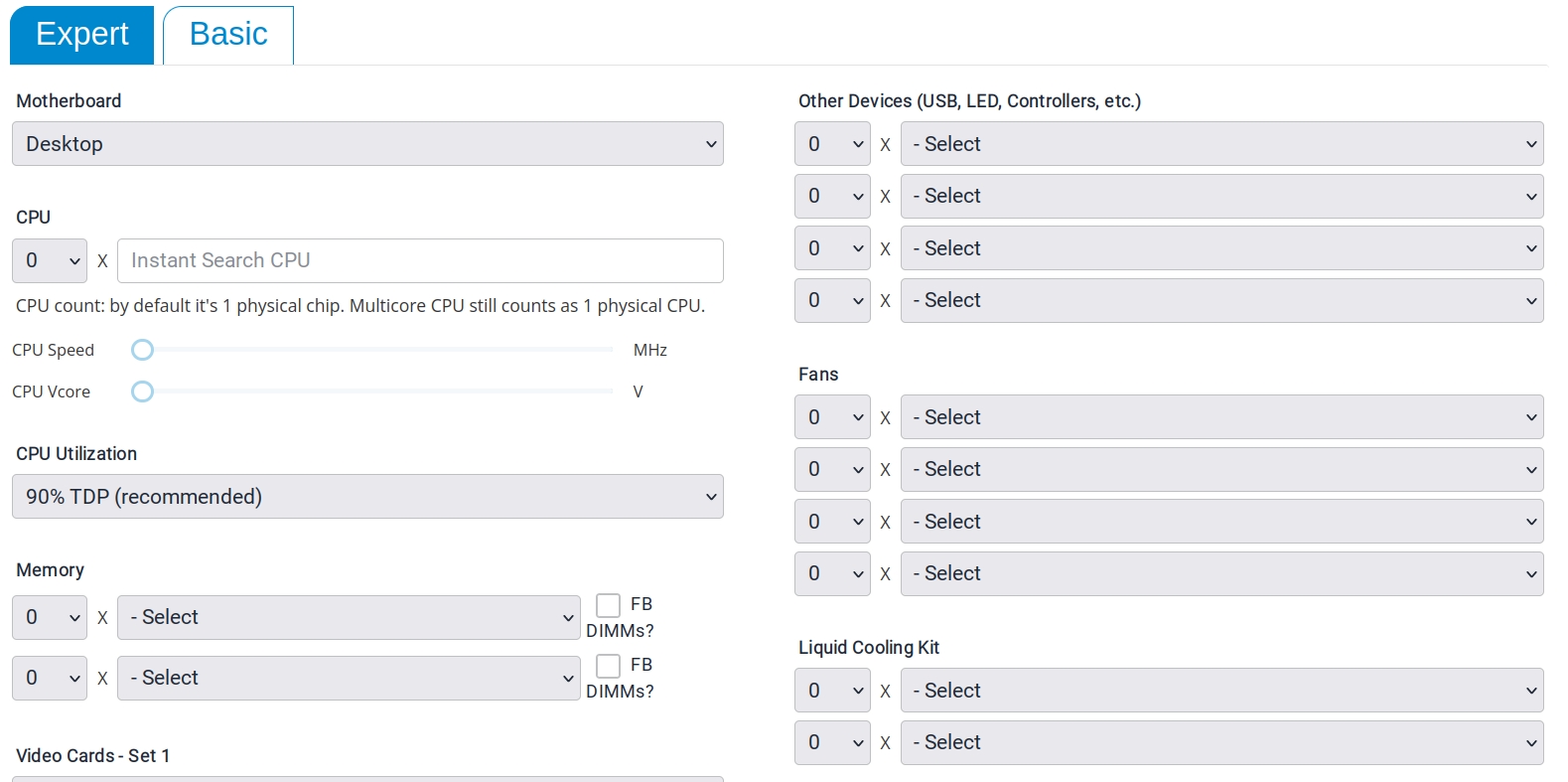Image resolution: width=1568 pixels, height=782 pixels.
Task: Open the second Fans quantity dropdown
Action: tap(832, 469)
